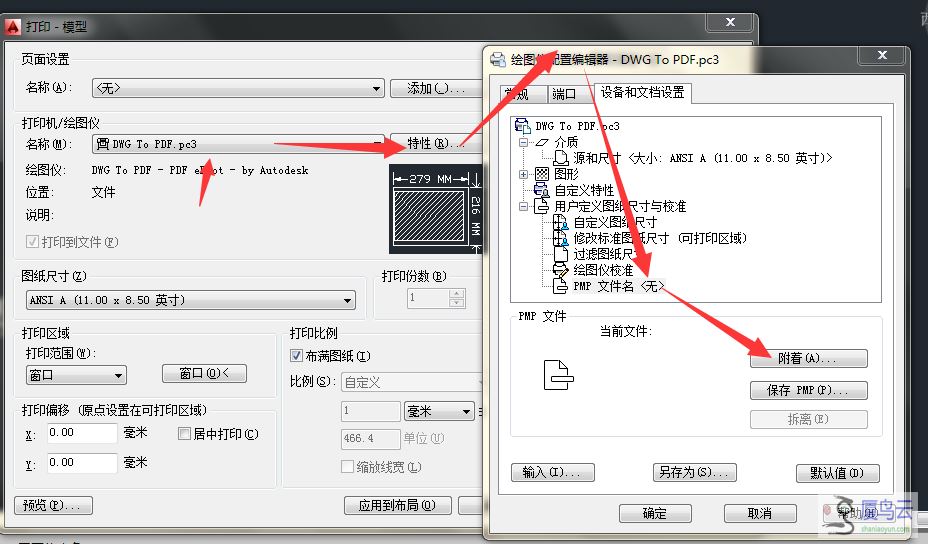Open the printer 名称 DWG To PDF.pc3 dropdown
The width and height of the screenshot is (928, 544).
[x=238, y=144]
